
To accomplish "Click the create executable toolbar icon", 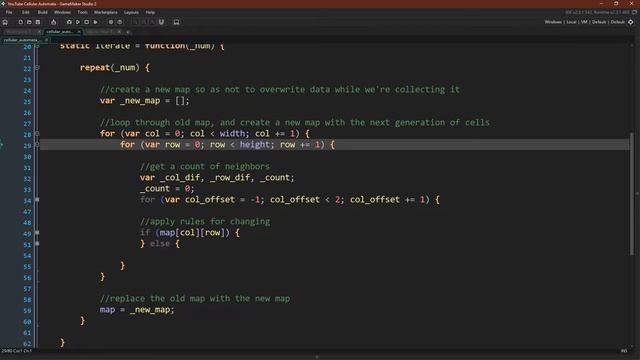I will 53,22.
